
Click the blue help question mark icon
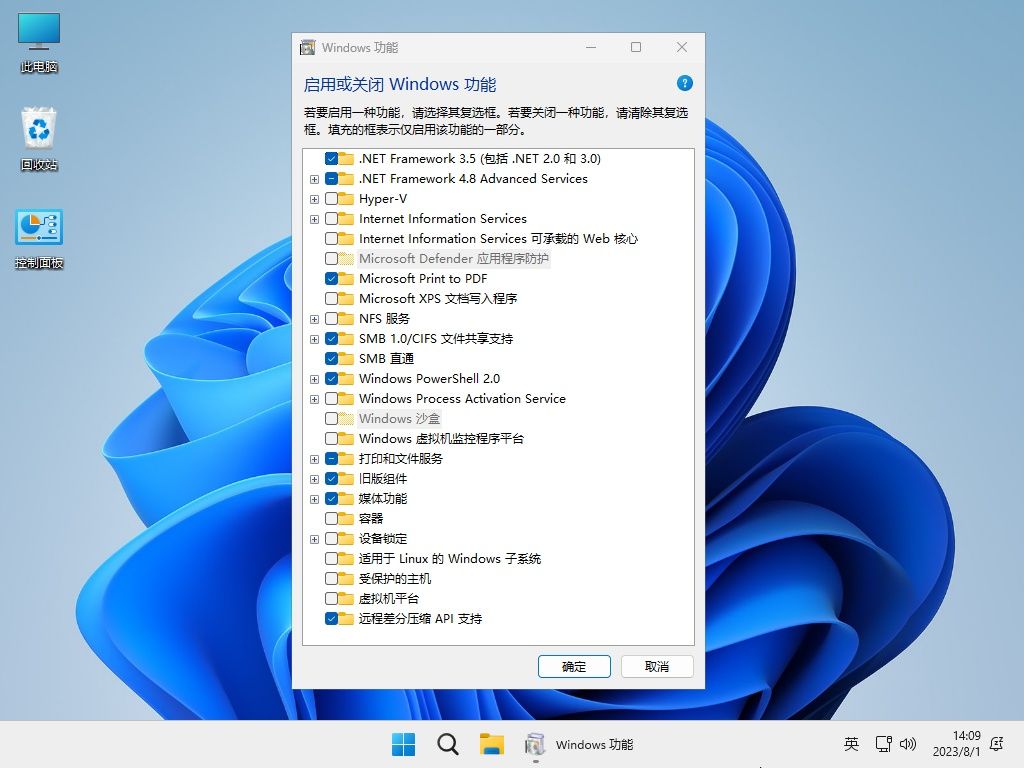(684, 84)
